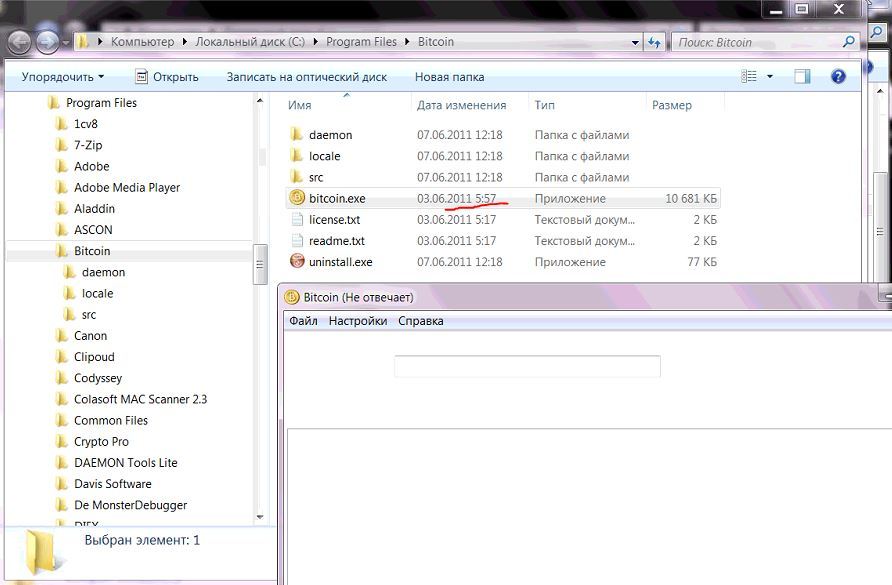Refresh the Bitcoin folder view
This screenshot has width=892, height=585.
click(654, 42)
